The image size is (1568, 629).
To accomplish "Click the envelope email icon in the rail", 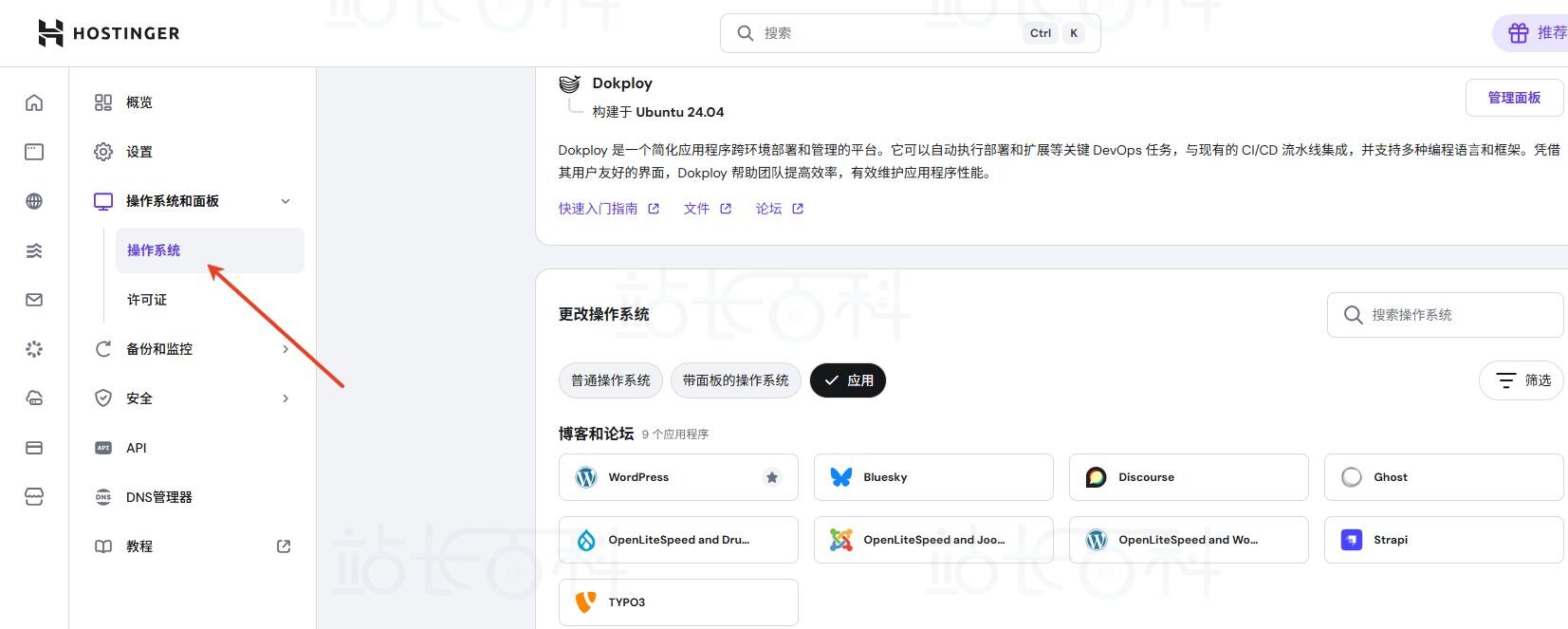I will [34, 300].
